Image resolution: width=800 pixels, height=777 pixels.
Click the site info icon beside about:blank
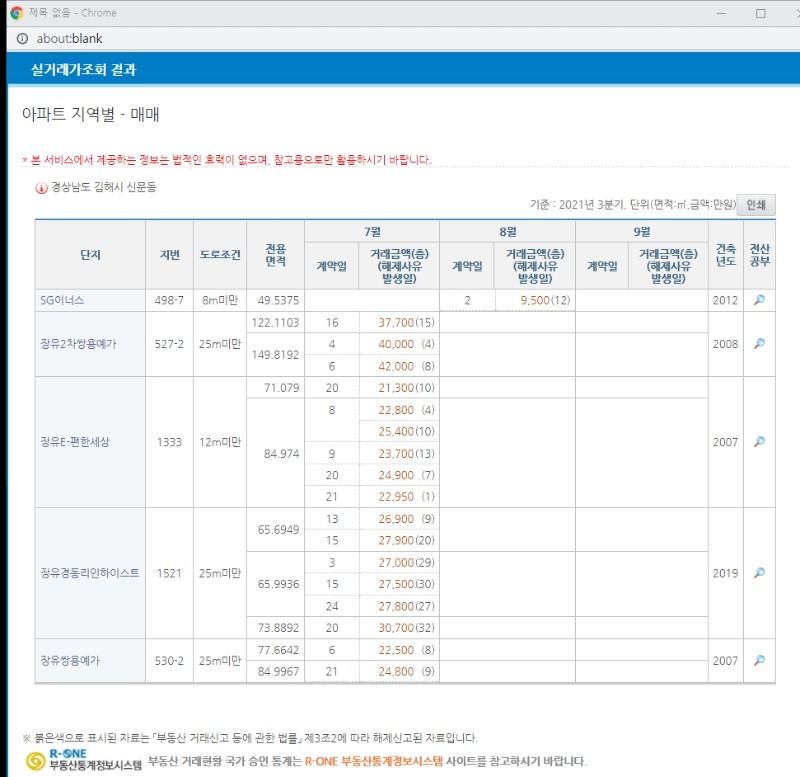point(22,39)
